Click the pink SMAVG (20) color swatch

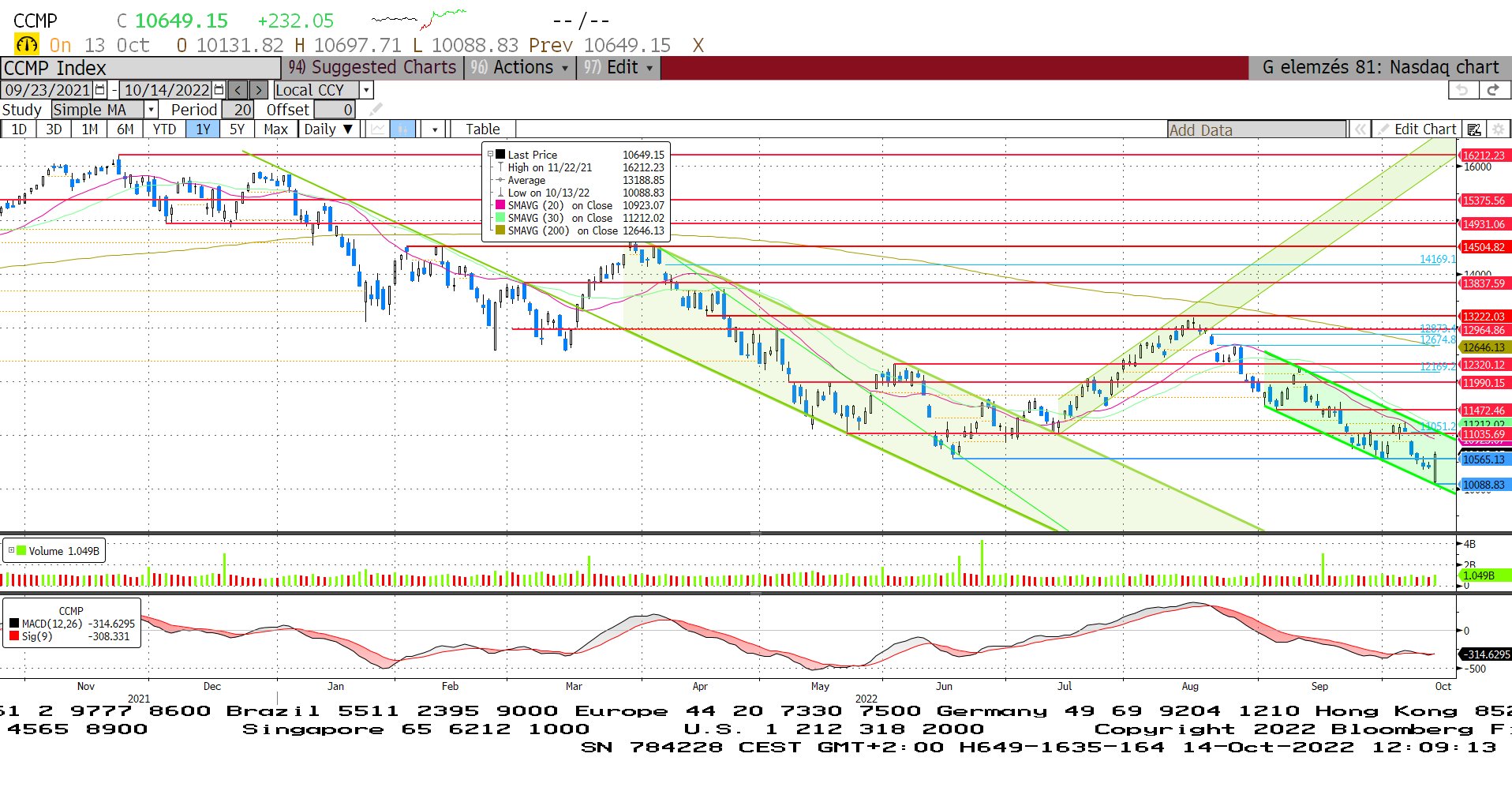tap(500, 205)
